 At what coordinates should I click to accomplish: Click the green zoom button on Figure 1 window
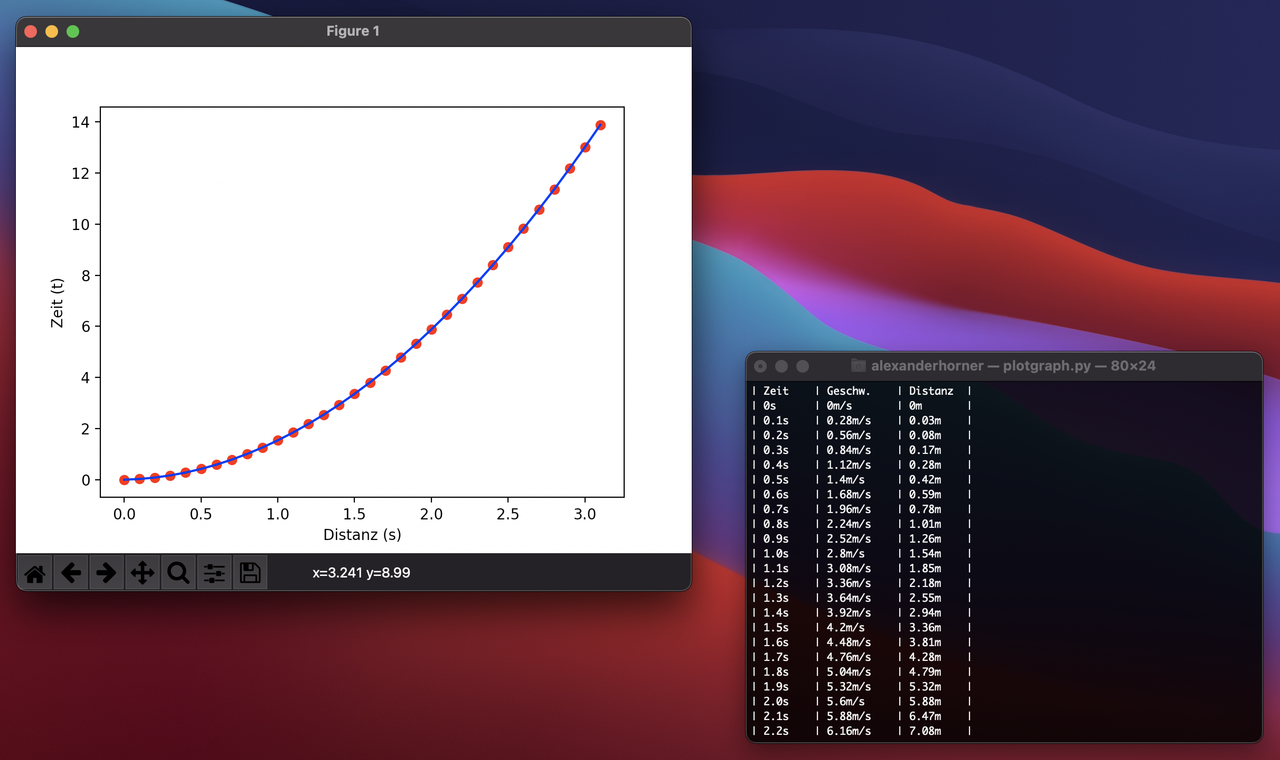[x=72, y=31]
